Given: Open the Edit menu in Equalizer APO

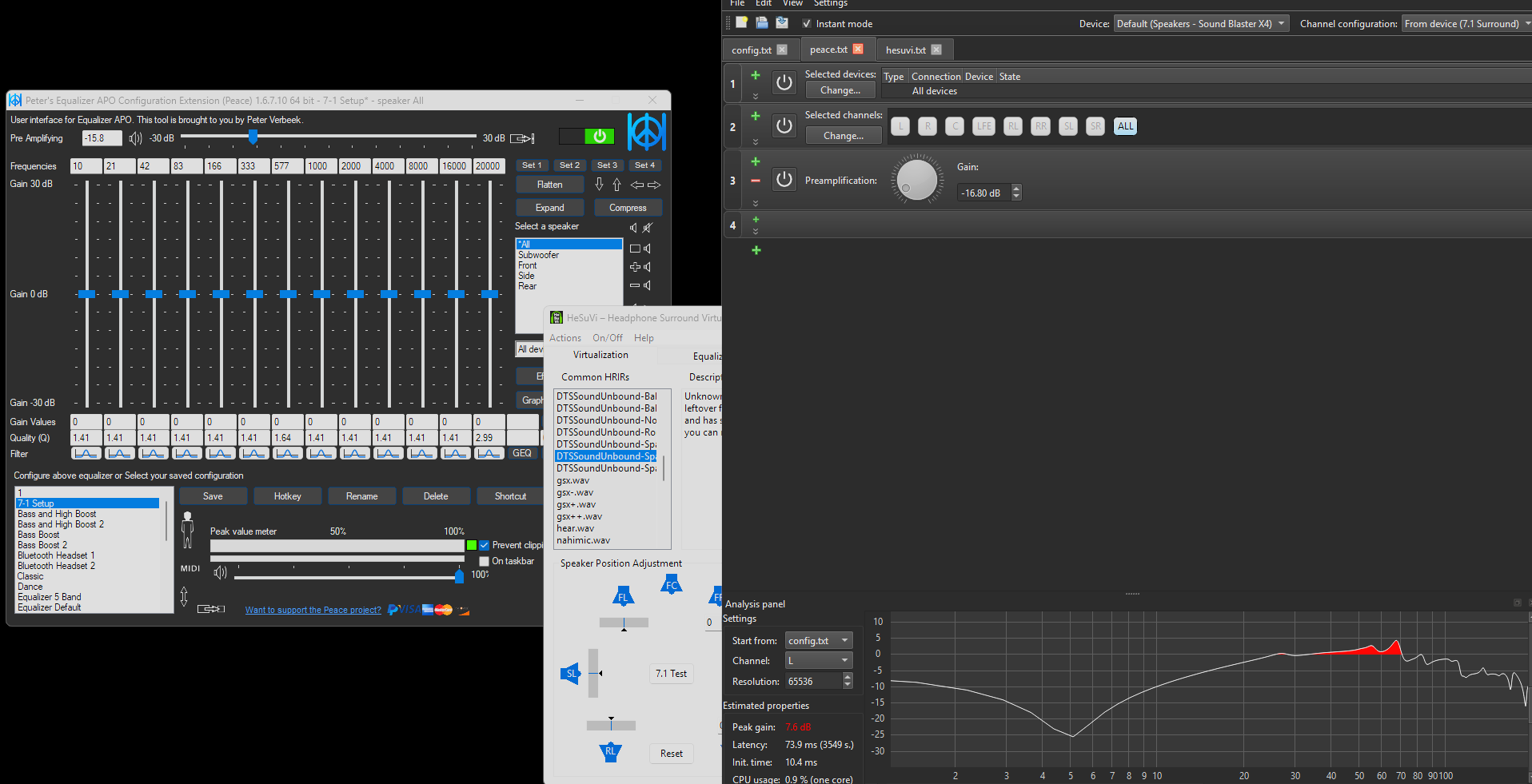Looking at the screenshot, I should pos(764,3).
